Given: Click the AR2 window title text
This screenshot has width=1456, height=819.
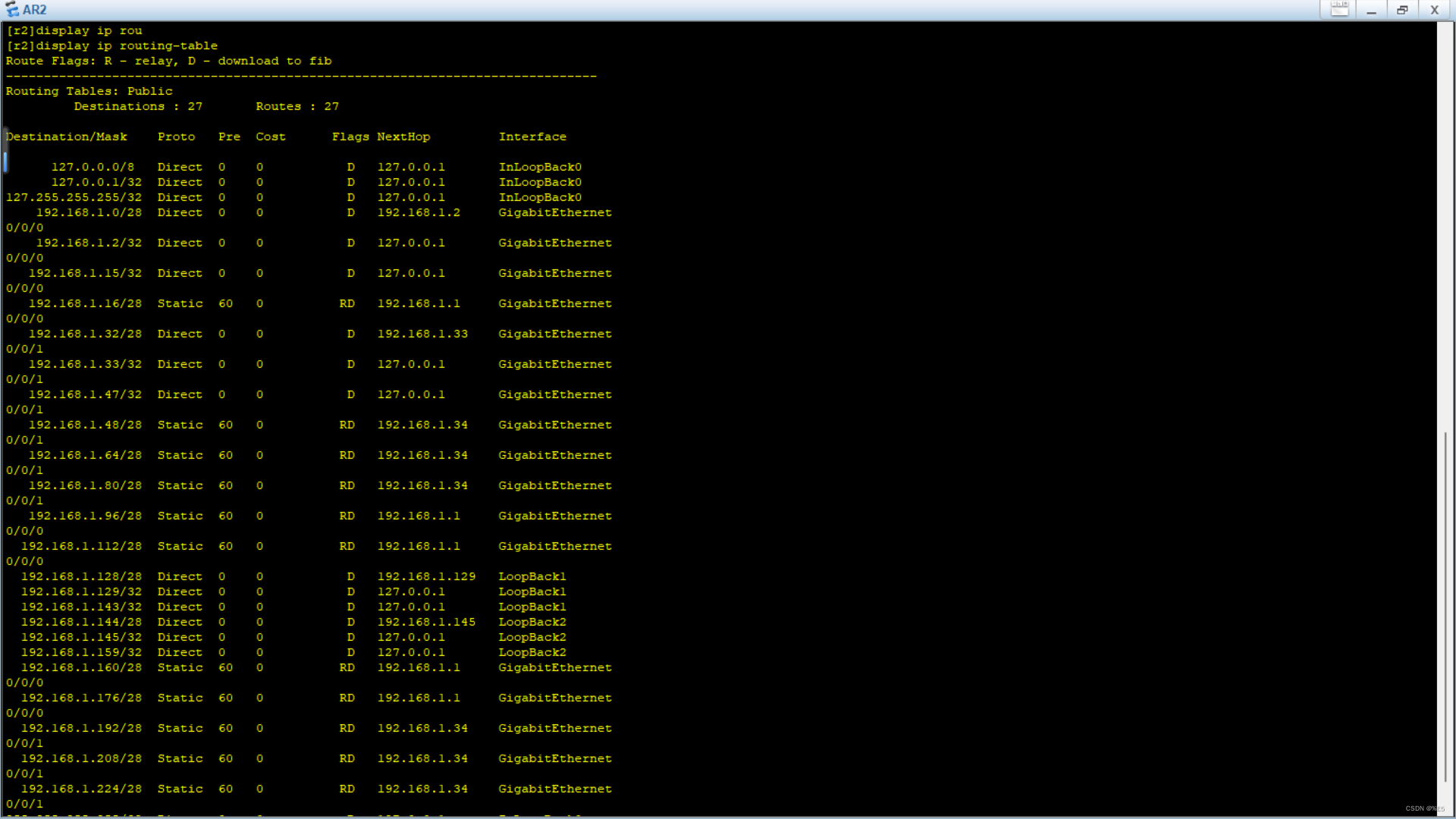Looking at the screenshot, I should tap(35, 10).
